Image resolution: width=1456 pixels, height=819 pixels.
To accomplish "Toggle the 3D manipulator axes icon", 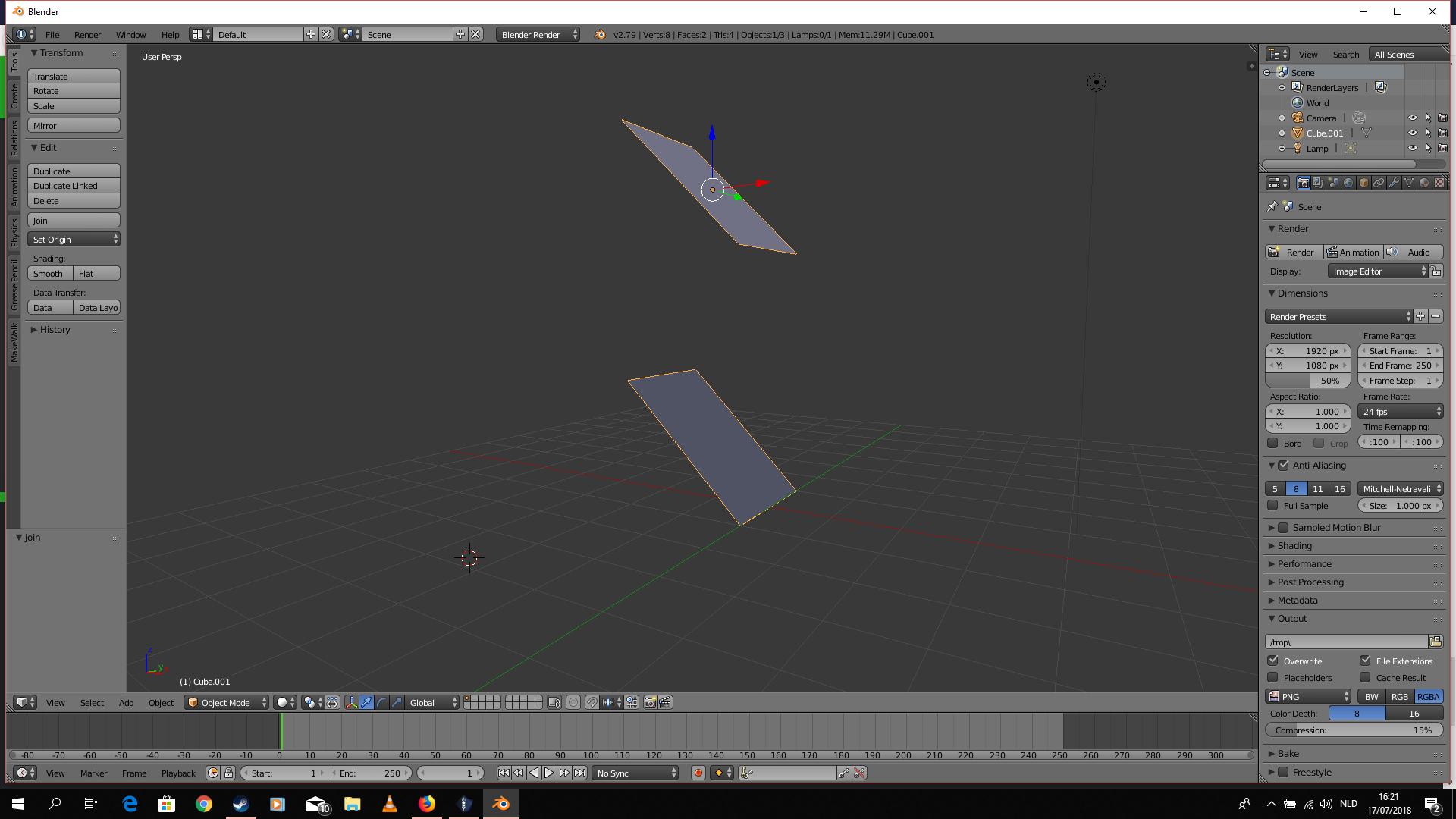I will coord(351,703).
